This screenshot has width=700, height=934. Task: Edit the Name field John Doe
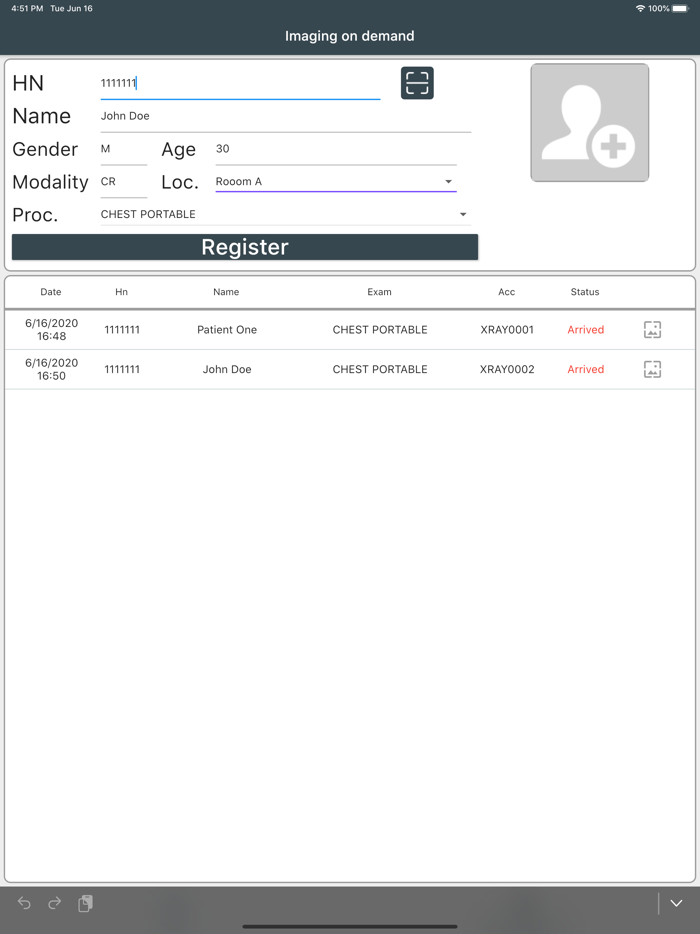[x=286, y=116]
